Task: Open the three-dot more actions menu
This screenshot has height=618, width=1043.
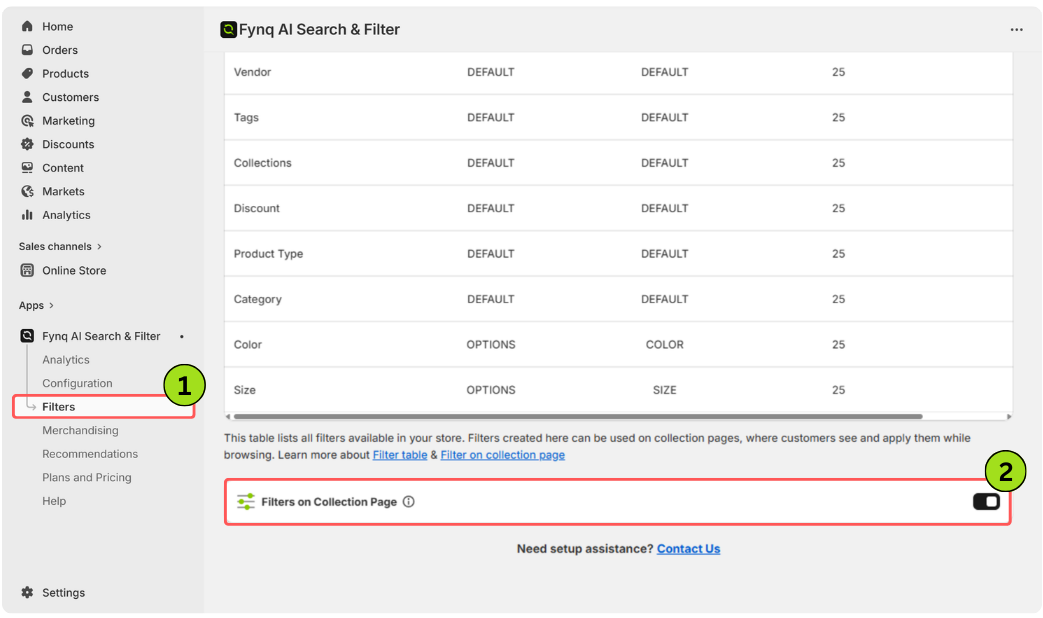Action: (x=1016, y=30)
